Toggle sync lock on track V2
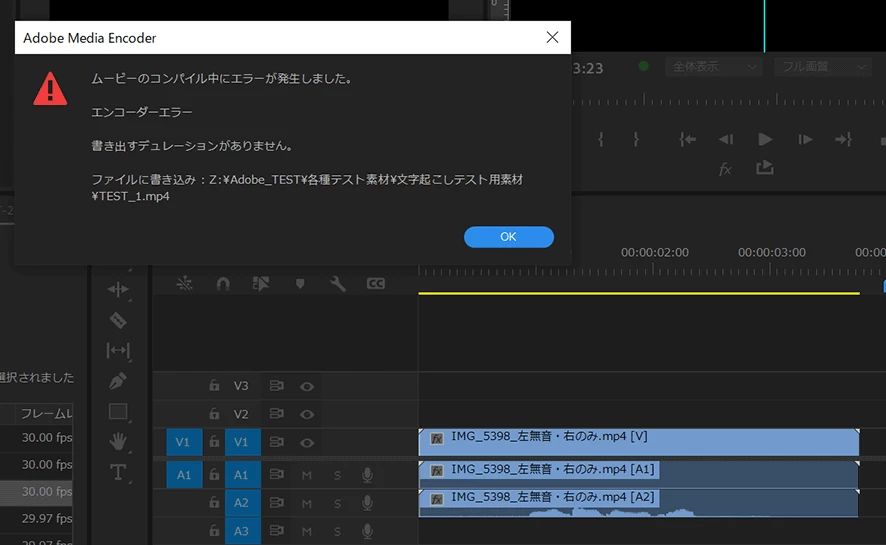 (x=276, y=414)
